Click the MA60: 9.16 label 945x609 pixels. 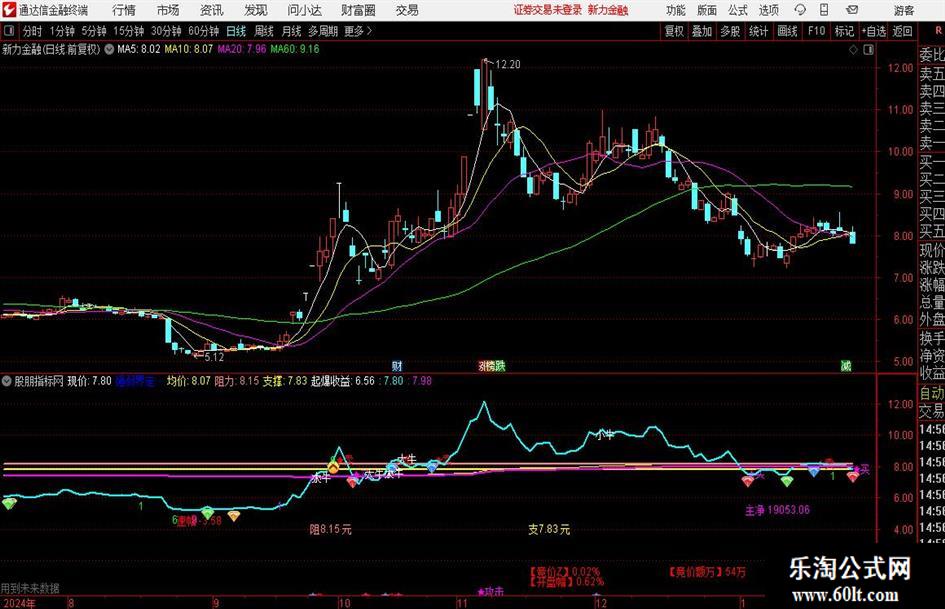pos(295,49)
